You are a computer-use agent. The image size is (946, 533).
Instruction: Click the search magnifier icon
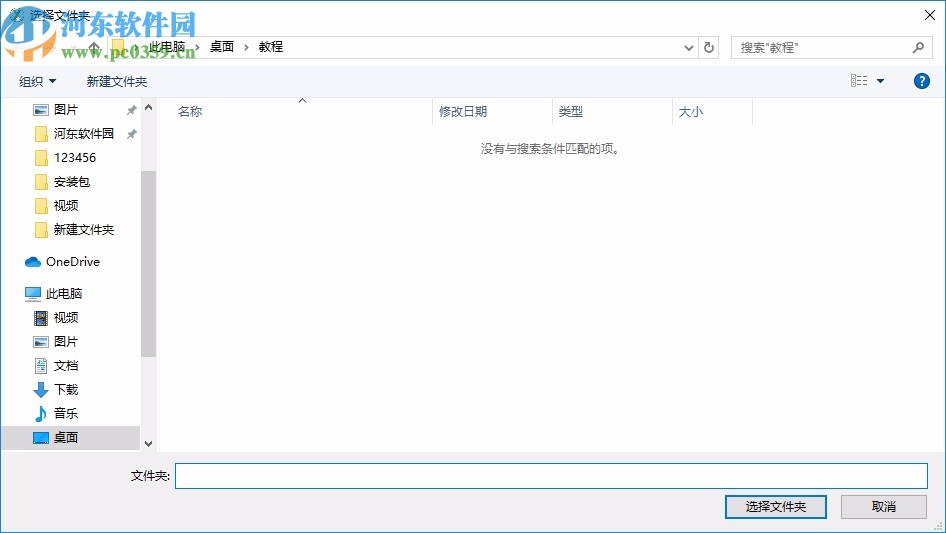click(x=918, y=47)
